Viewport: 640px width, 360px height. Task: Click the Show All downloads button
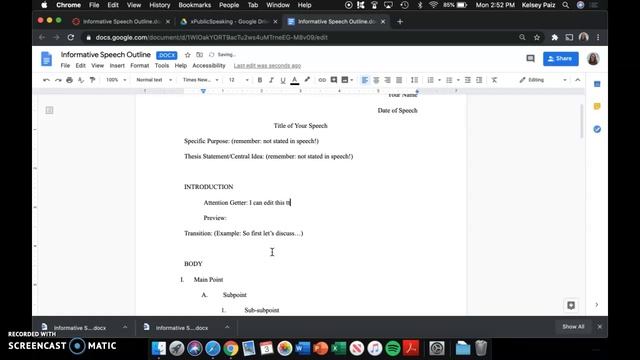point(573,327)
